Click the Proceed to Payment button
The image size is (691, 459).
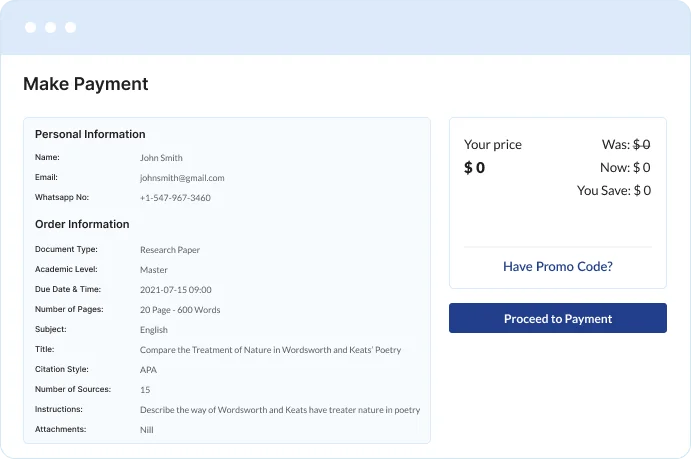pos(557,319)
